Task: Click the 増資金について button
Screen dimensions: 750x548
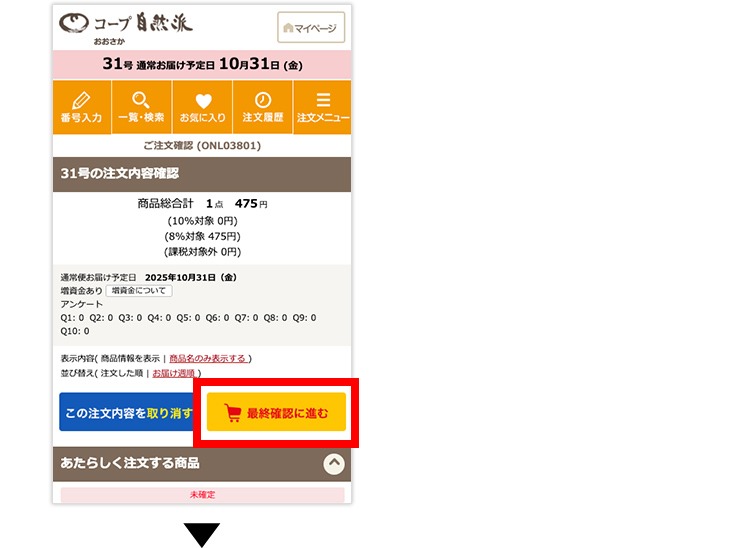Action: click(139, 291)
